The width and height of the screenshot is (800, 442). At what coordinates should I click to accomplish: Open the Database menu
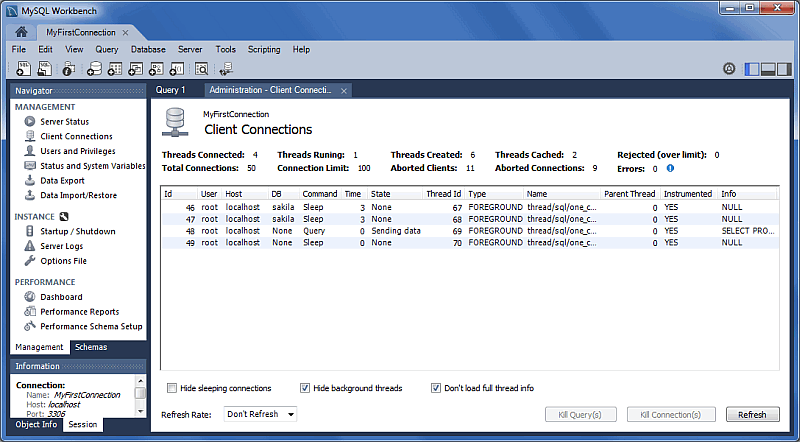coord(148,49)
